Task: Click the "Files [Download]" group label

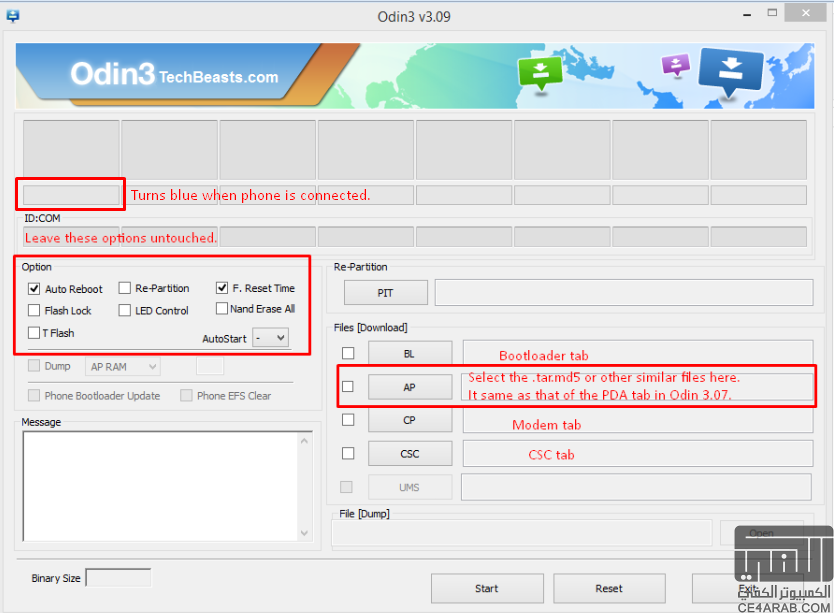Action: [371, 327]
